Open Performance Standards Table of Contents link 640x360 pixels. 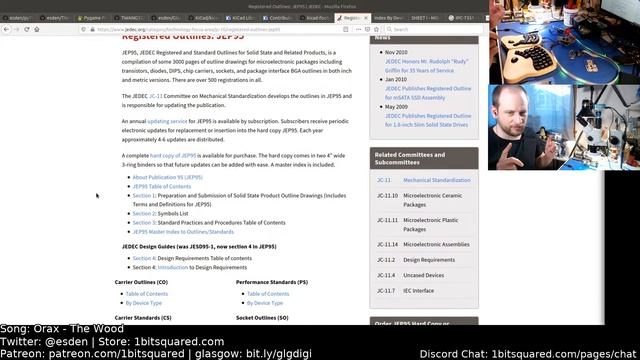tap(268, 294)
